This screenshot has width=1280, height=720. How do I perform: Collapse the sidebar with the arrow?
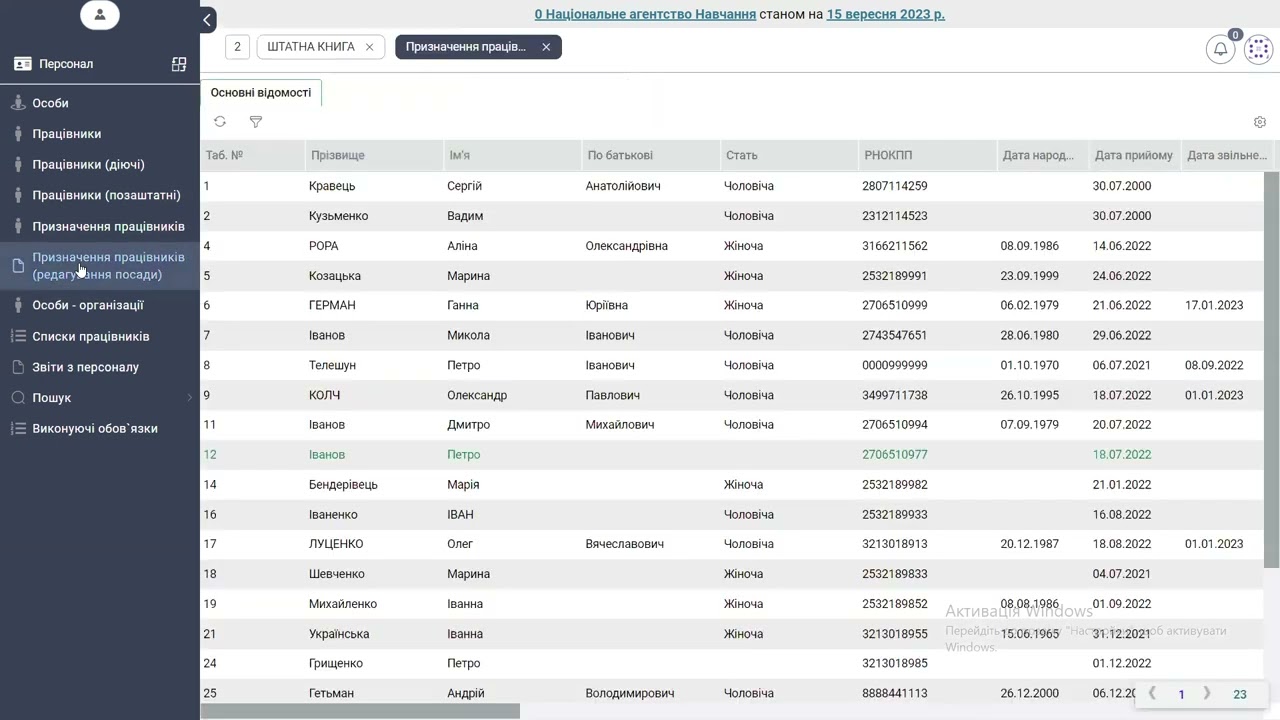pos(207,20)
